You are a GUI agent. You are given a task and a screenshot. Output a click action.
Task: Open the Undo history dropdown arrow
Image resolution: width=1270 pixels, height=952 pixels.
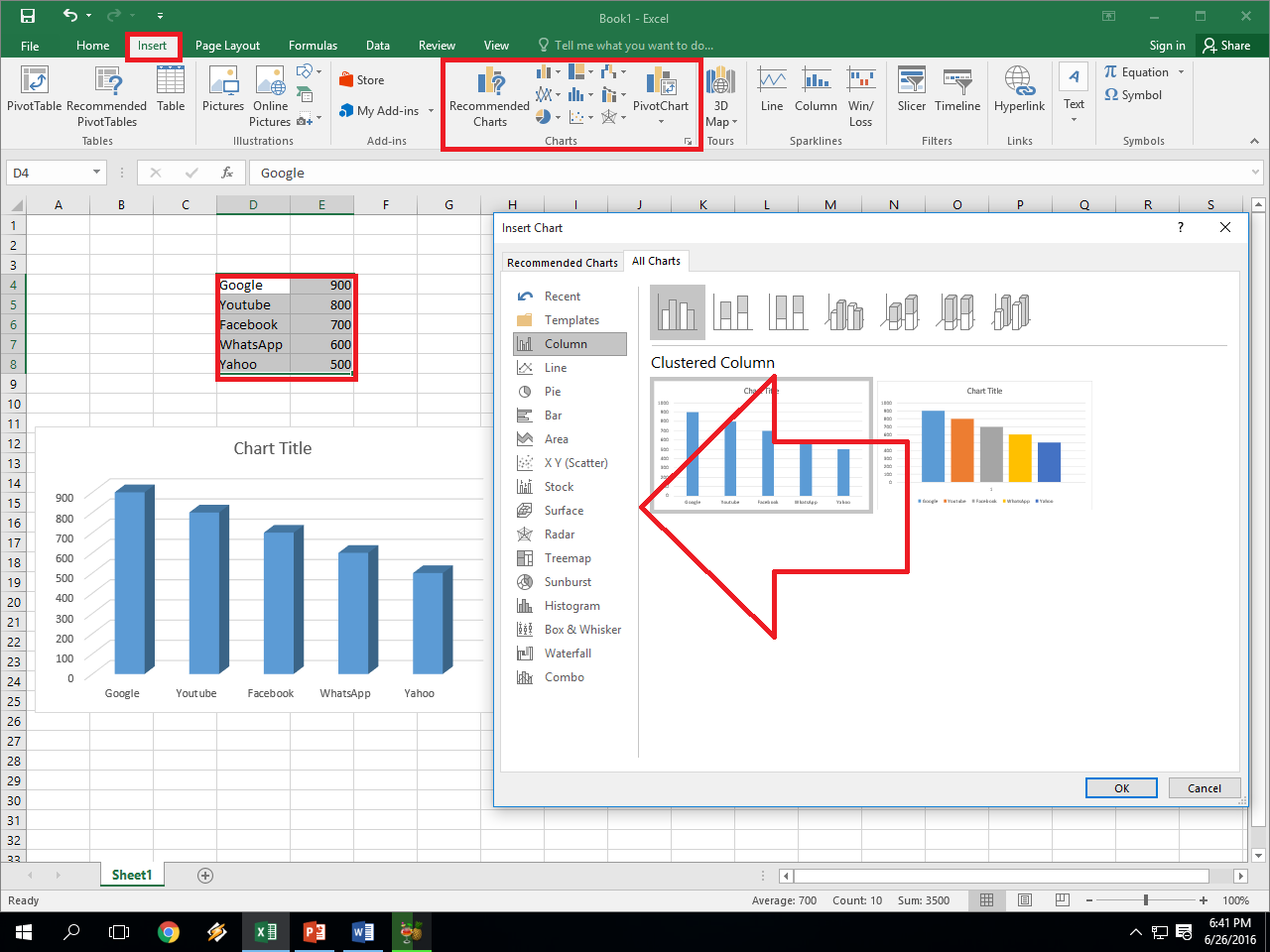pyautogui.click(x=88, y=16)
